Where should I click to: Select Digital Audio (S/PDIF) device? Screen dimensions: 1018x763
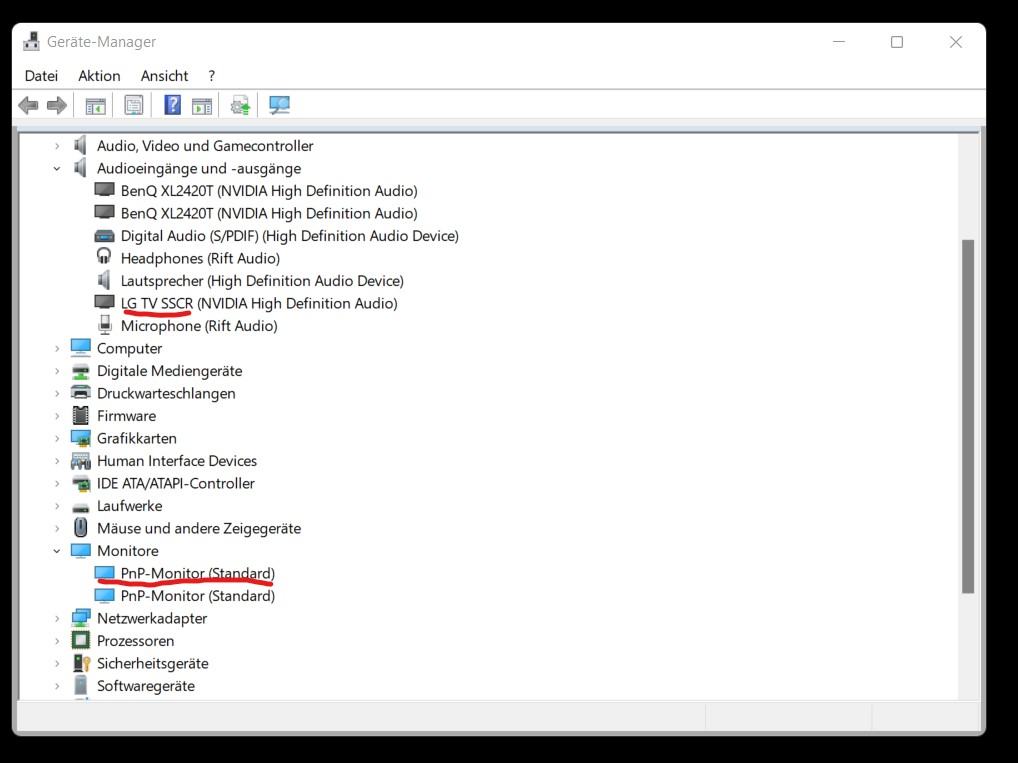290,236
